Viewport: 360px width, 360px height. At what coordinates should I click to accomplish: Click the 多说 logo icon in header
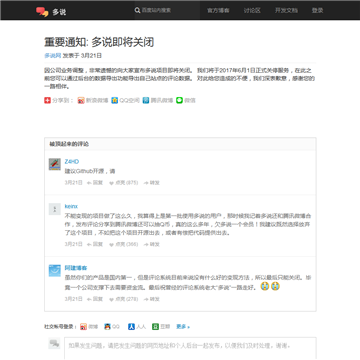tap(42, 12)
